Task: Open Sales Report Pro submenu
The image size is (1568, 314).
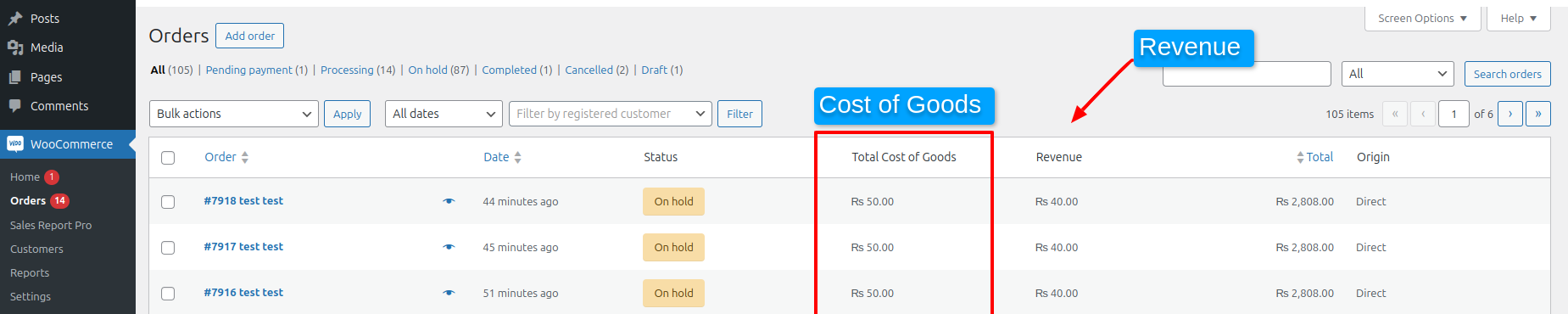Action: point(51,225)
